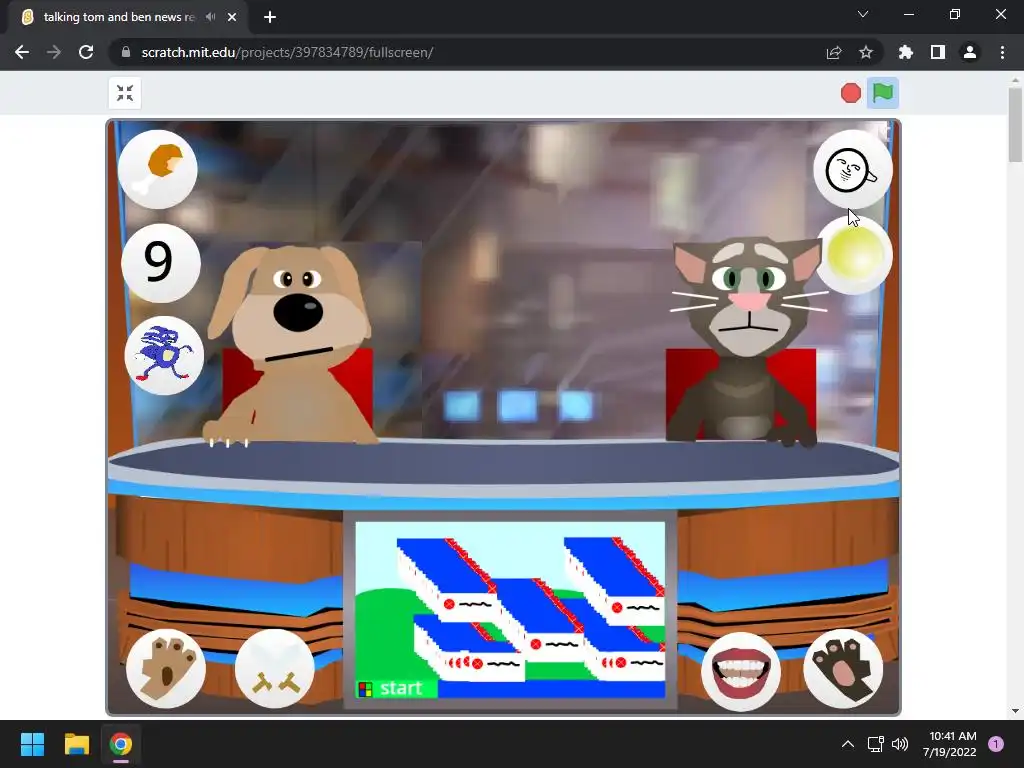Image resolution: width=1024 pixels, height=768 pixels.
Task: Open the Windows Start menu
Action: pos(32,744)
